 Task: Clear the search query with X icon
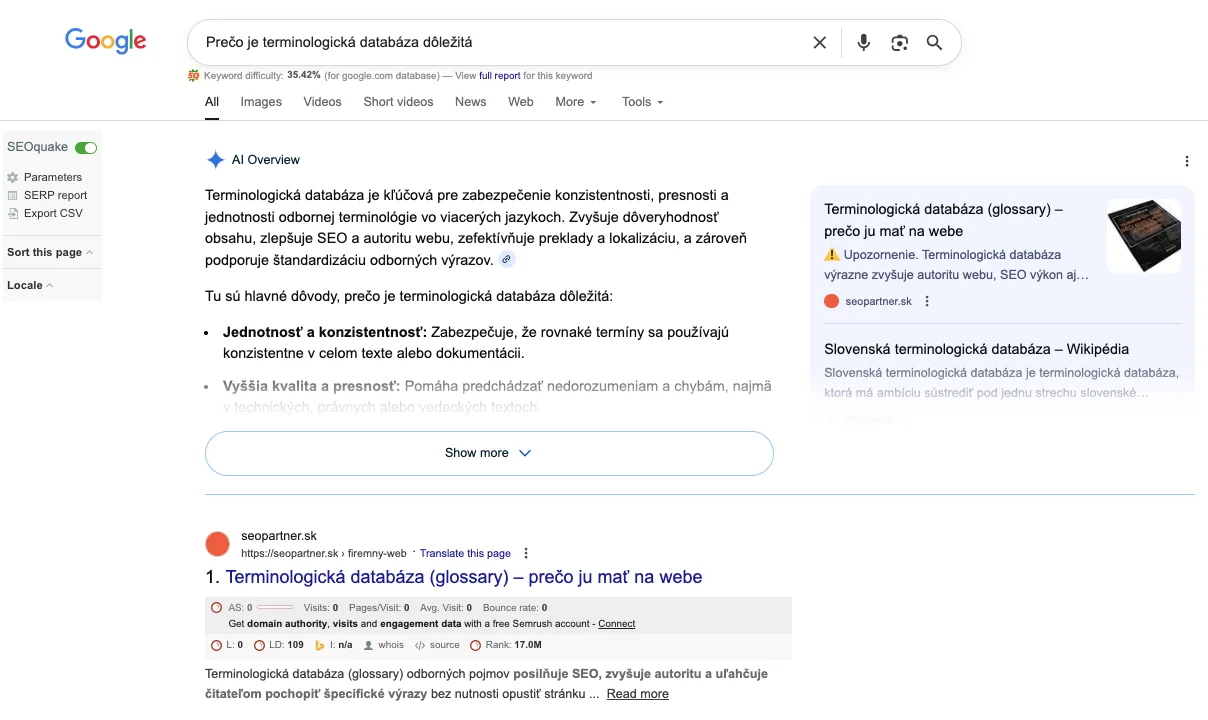click(x=820, y=43)
